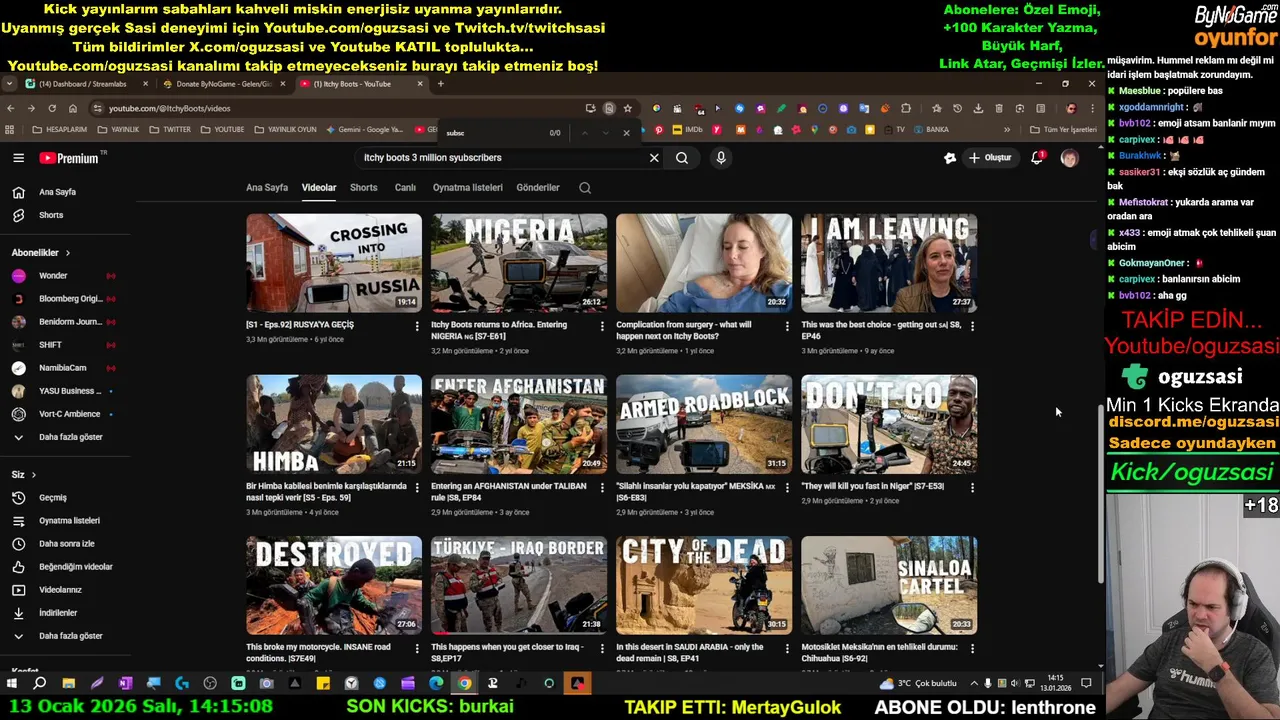This screenshot has height=720, width=1280.
Task: Go back in browser history
Action: 11,108
